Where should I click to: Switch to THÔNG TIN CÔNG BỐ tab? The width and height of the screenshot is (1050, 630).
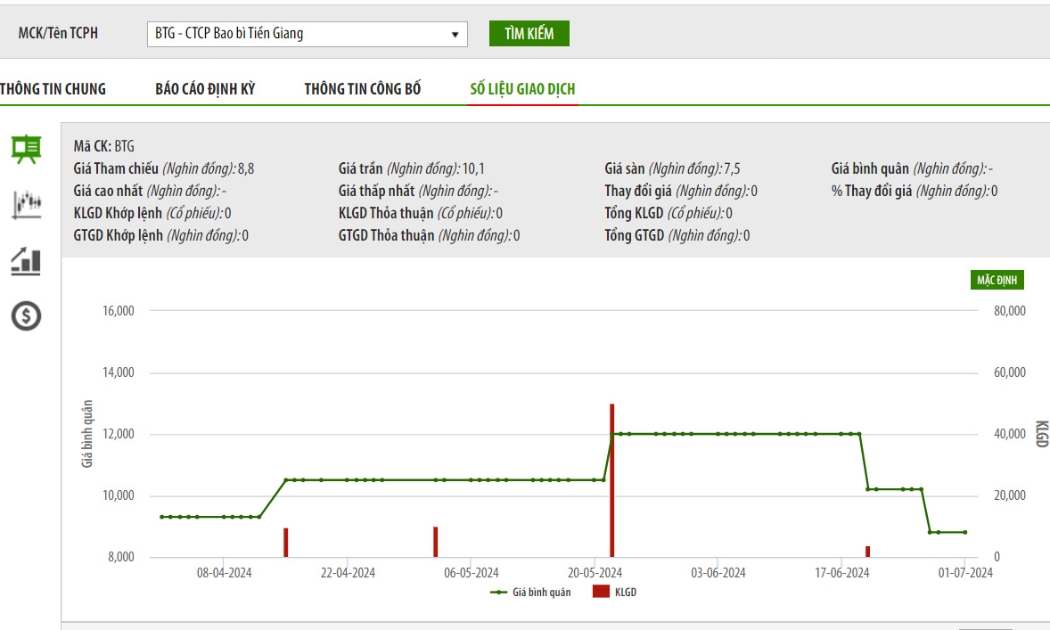pyautogui.click(x=362, y=89)
